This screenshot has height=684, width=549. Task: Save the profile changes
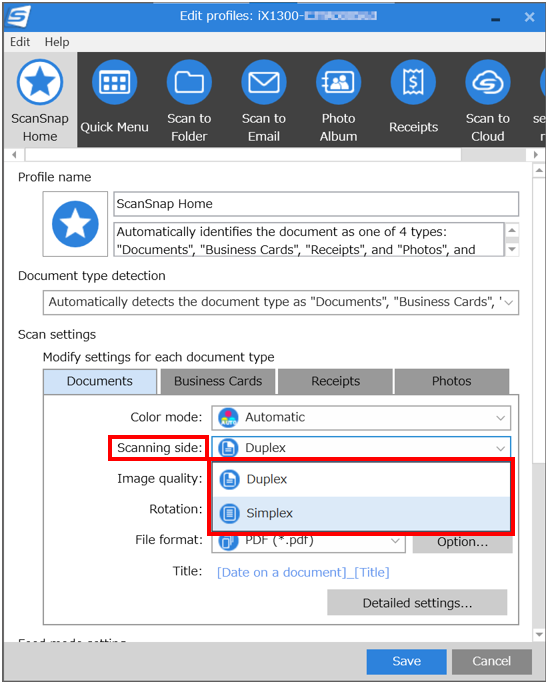pos(406,661)
